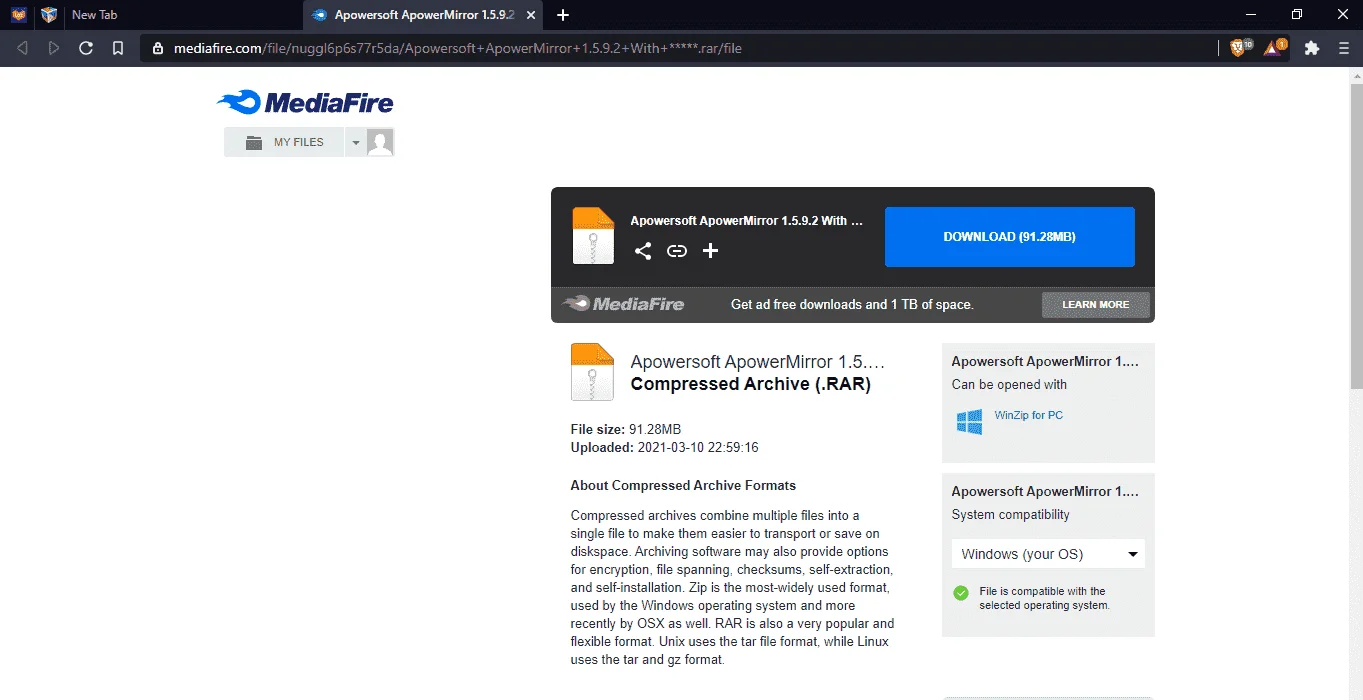Click the 'Can be opened with' label

tap(1009, 385)
